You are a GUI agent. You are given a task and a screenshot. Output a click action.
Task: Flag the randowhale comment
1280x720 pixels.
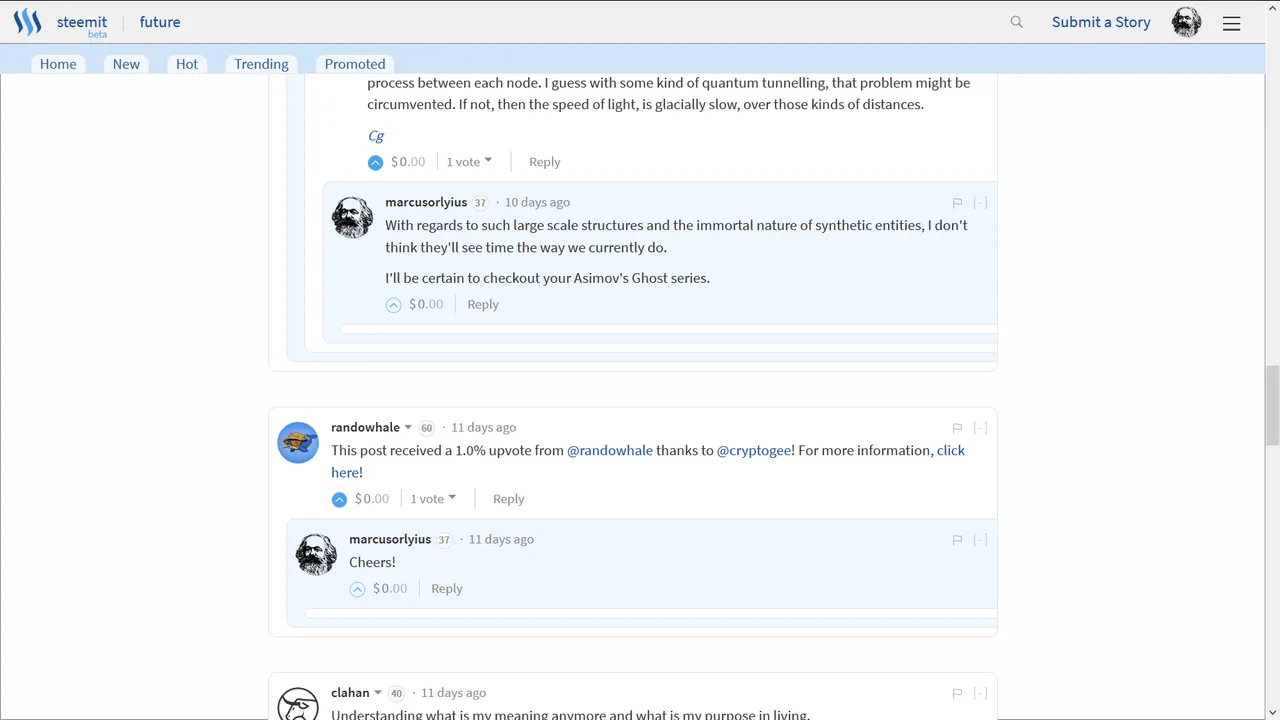click(x=957, y=428)
